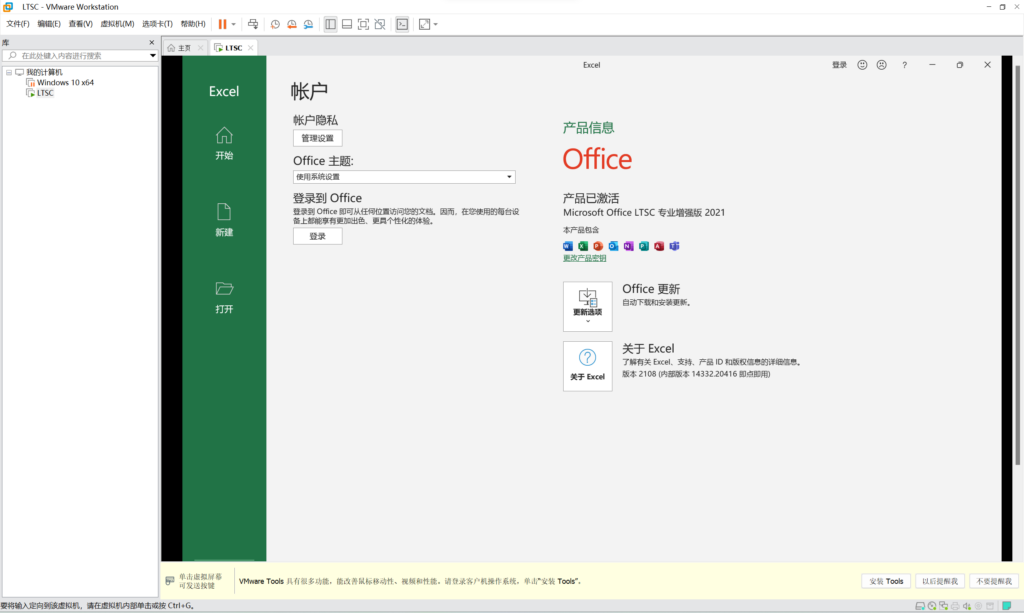Image resolution: width=1024 pixels, height=613 pixels.
Task: Toggle the library sidebar view icon
Action: pyautogui.click(x=330, y=24)
